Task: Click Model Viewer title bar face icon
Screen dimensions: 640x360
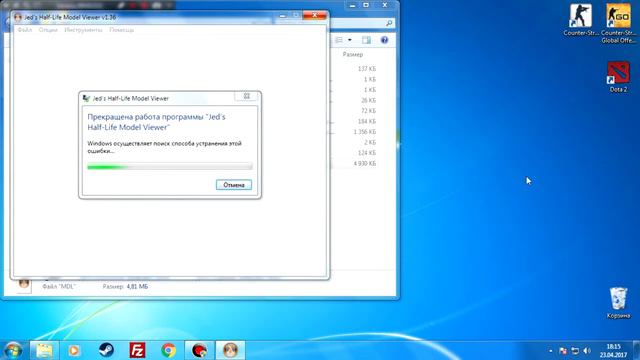Action: (18, 17)
